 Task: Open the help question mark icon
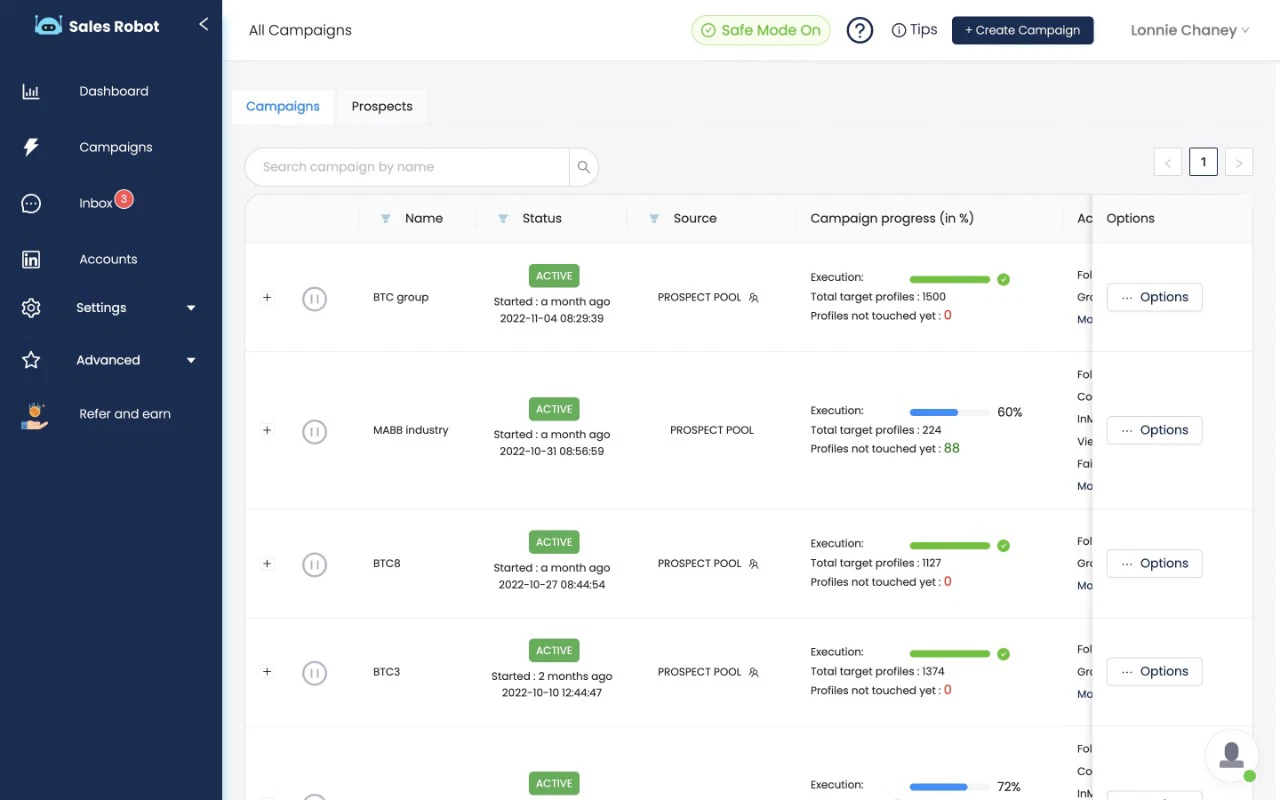pyautogui.click(x=859, y=30)
